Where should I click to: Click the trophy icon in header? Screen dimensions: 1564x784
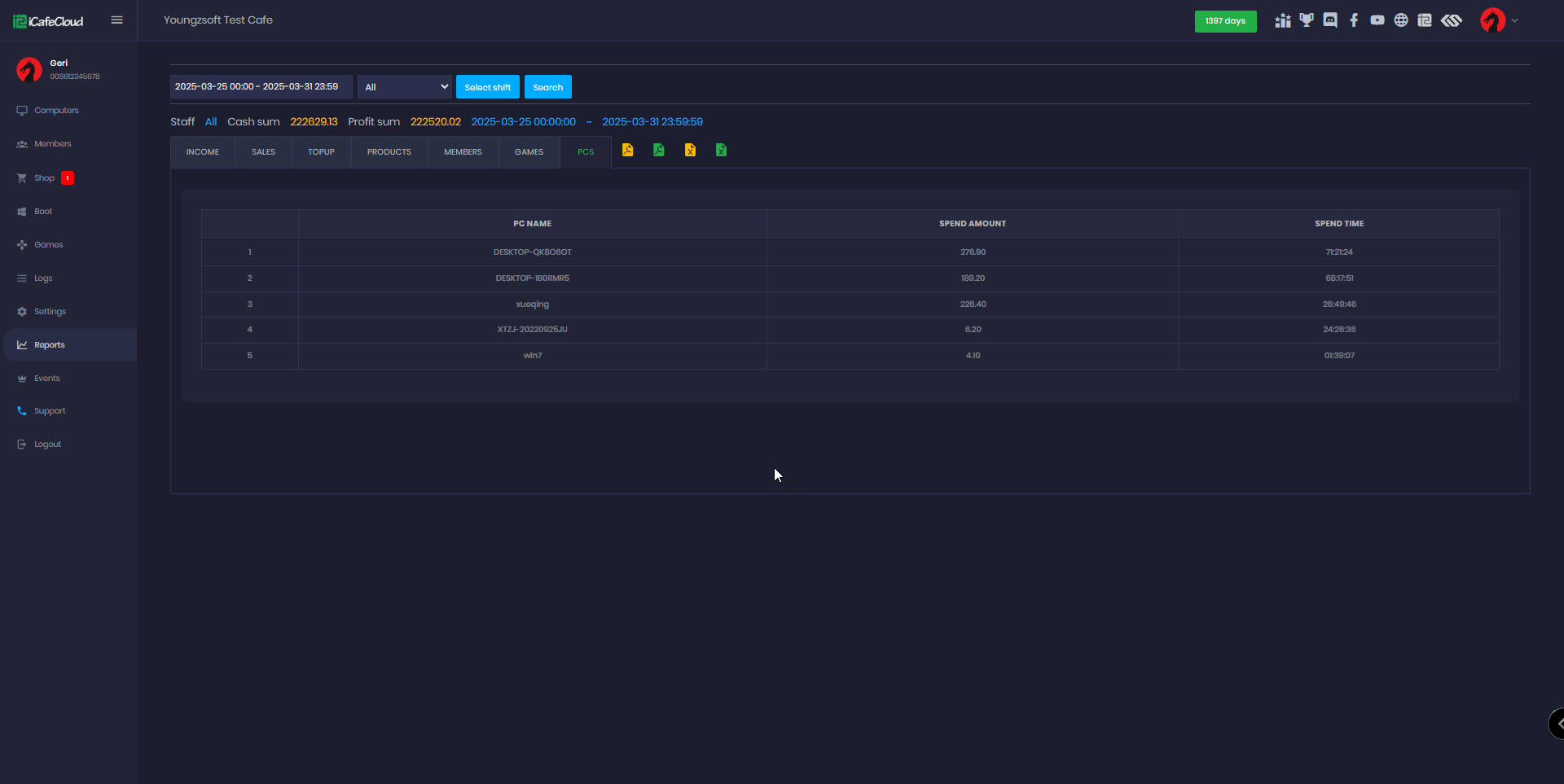(x=1307, y=20)
